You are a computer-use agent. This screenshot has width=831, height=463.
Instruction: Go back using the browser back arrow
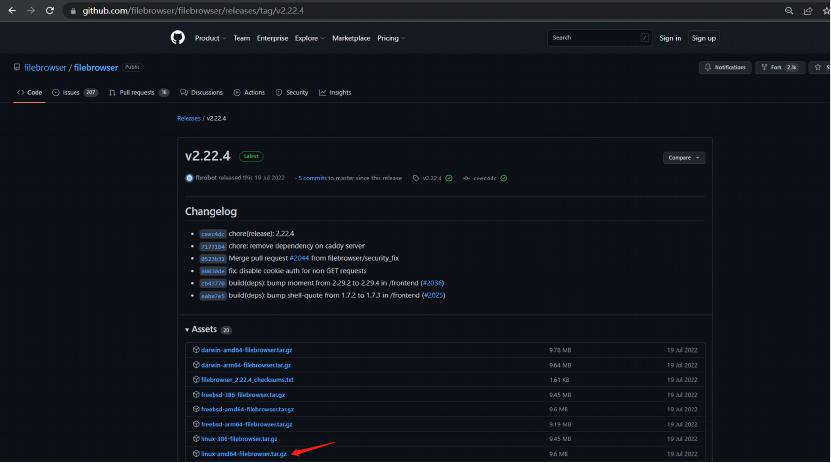tap(12, 11)
